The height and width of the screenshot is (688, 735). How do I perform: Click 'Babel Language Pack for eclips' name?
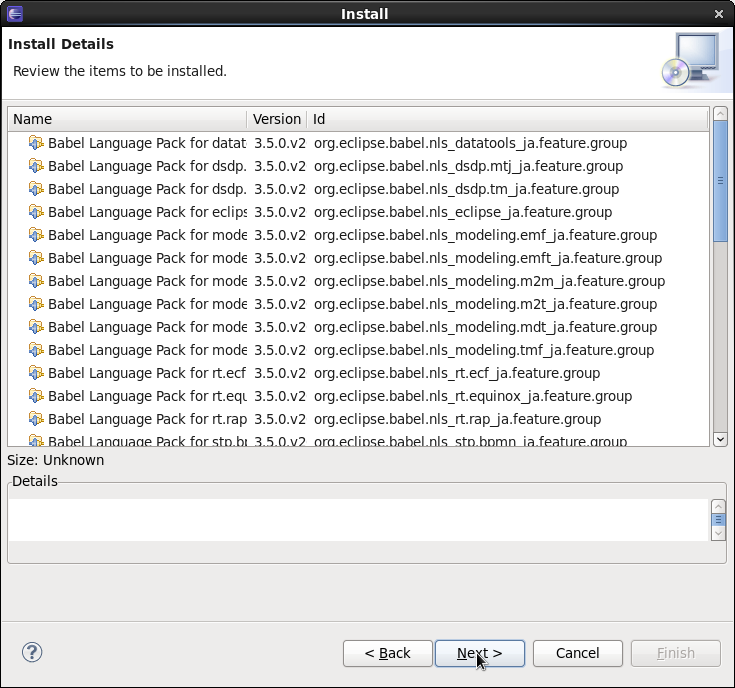[147, 212]
